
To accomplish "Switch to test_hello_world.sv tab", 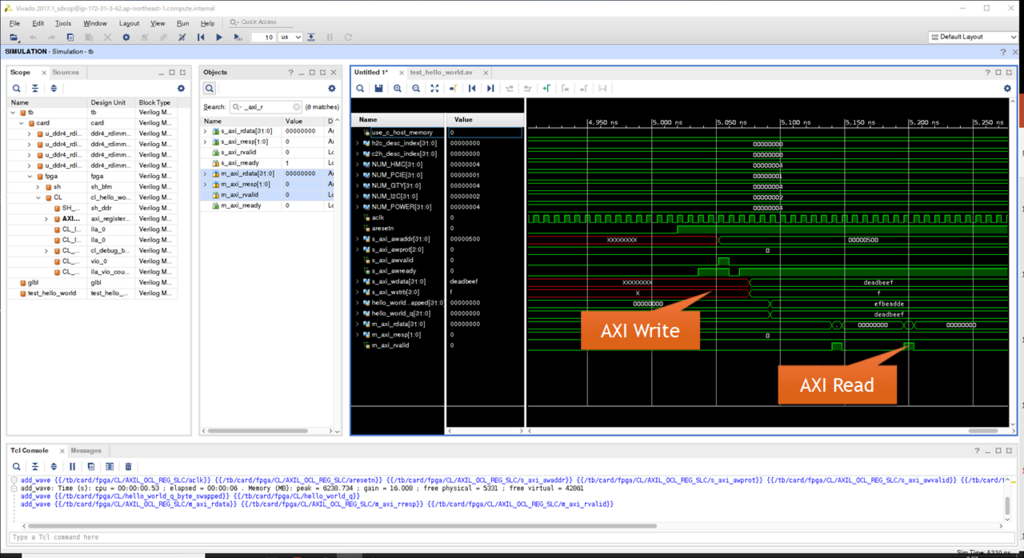I will point(441,73).
